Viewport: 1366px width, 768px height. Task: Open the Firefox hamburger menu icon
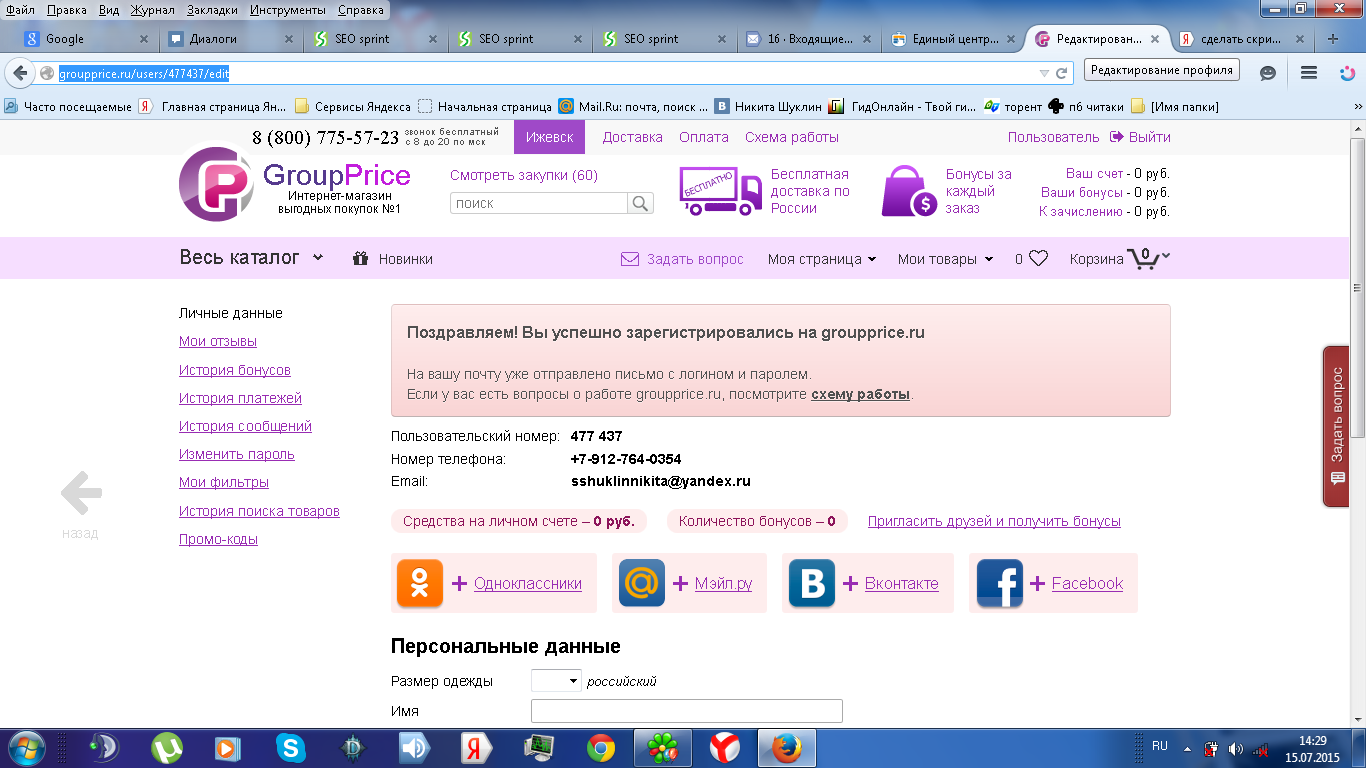pyautogui.click(x=1308, y=73)
